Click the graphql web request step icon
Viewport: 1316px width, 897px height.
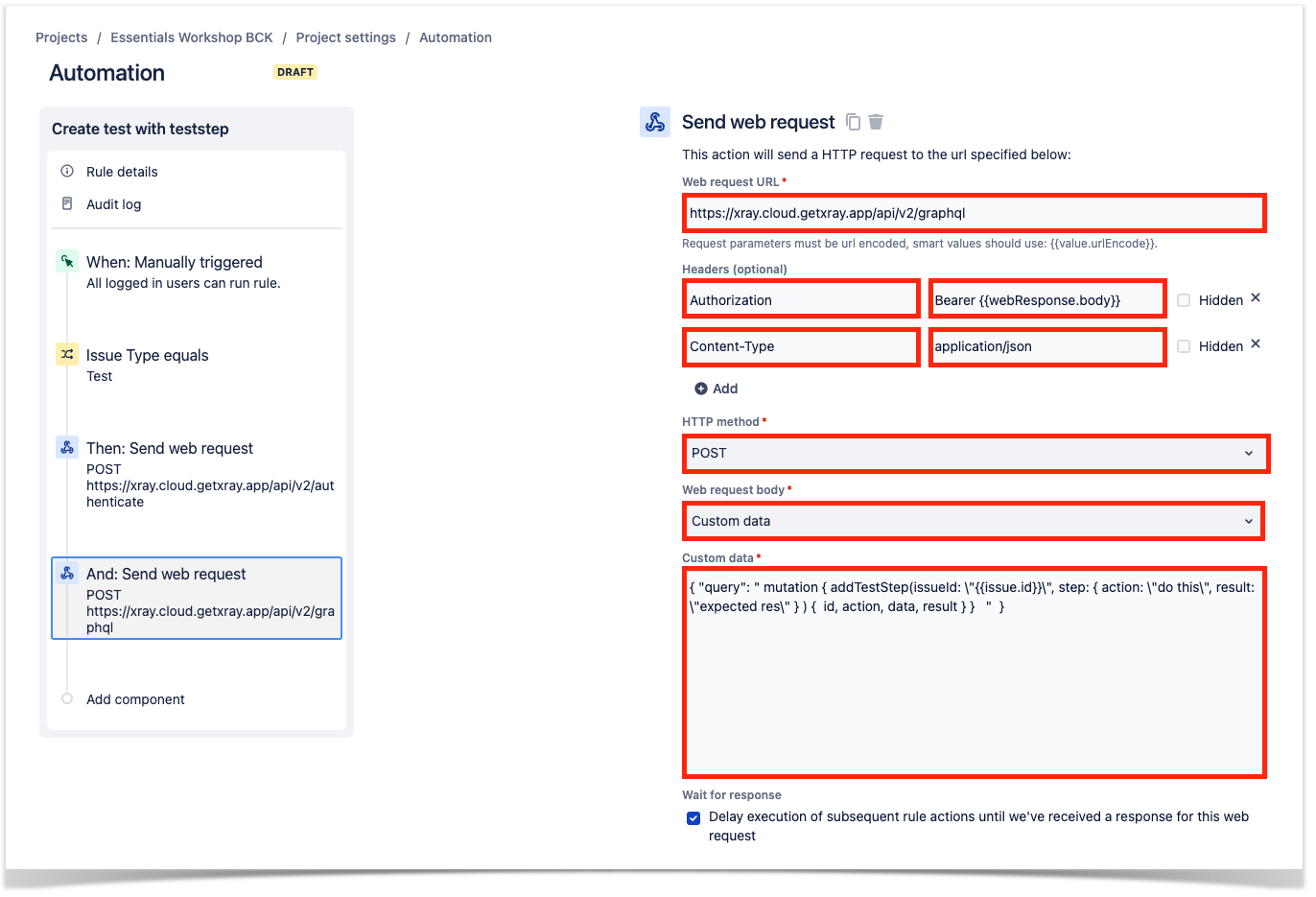pos(67,573)
